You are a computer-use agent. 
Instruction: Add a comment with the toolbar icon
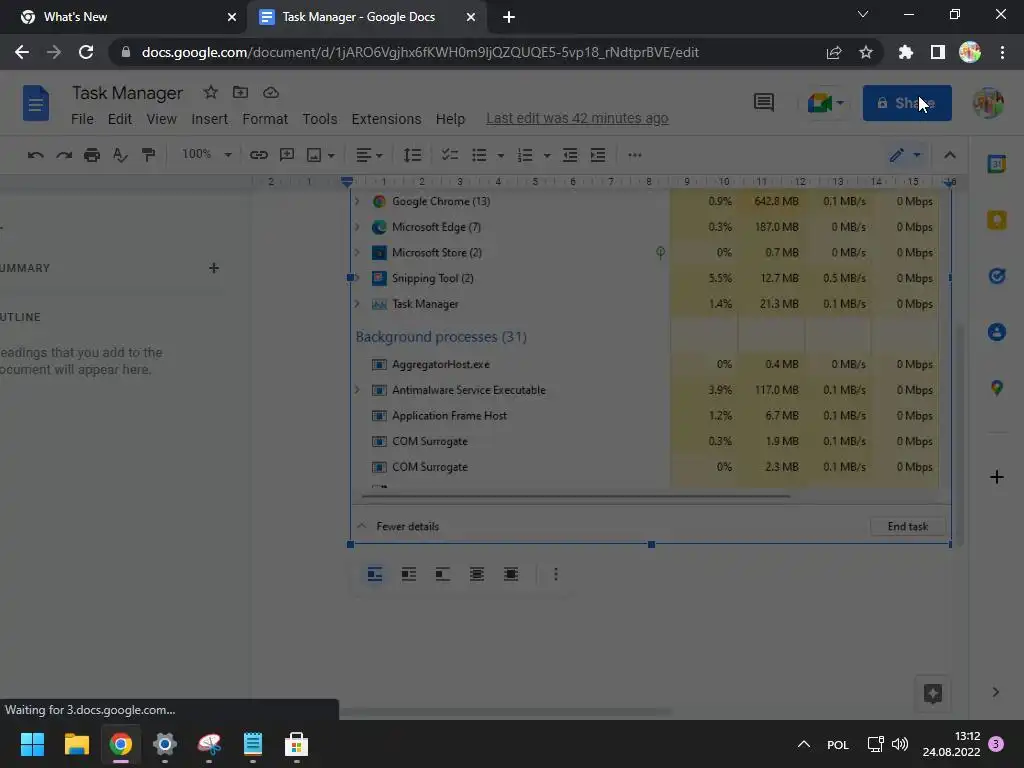tap(287, 155)
